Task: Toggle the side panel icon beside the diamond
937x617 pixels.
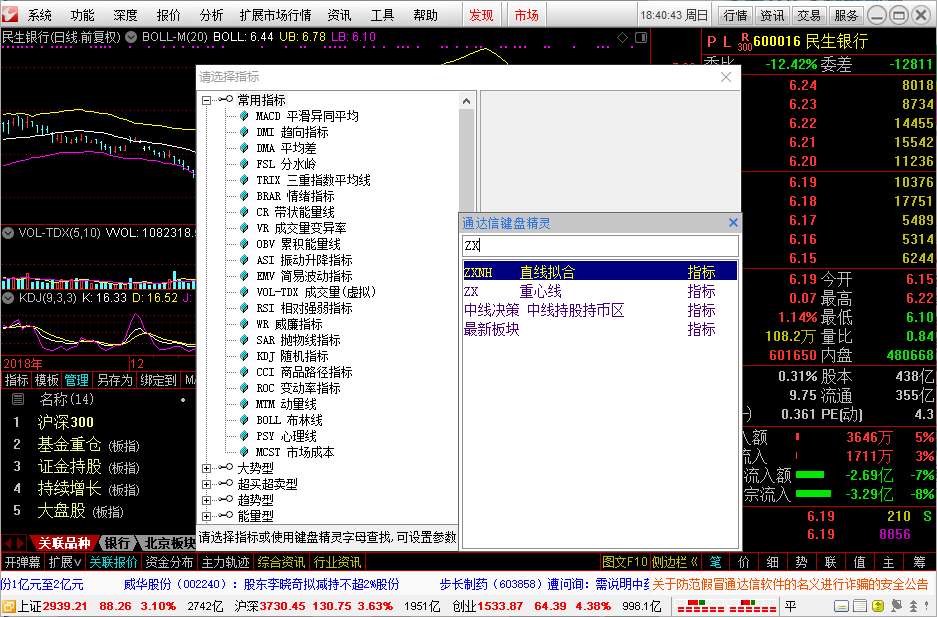Action: pyautogui.click(x=641, y=38)
